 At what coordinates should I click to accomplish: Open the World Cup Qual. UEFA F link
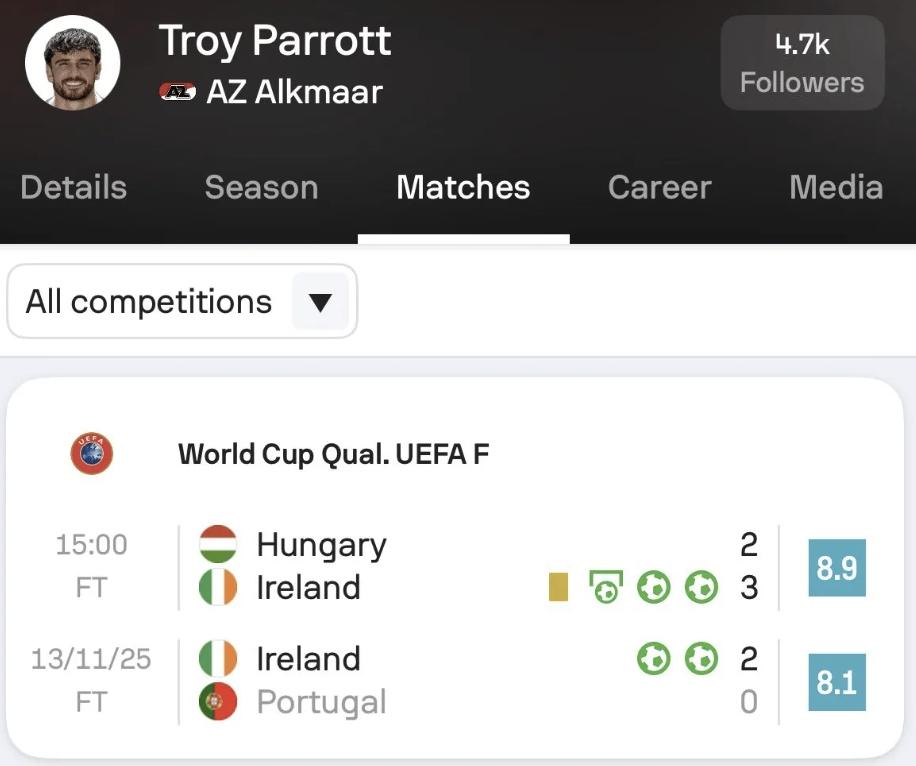click(334, 454)
